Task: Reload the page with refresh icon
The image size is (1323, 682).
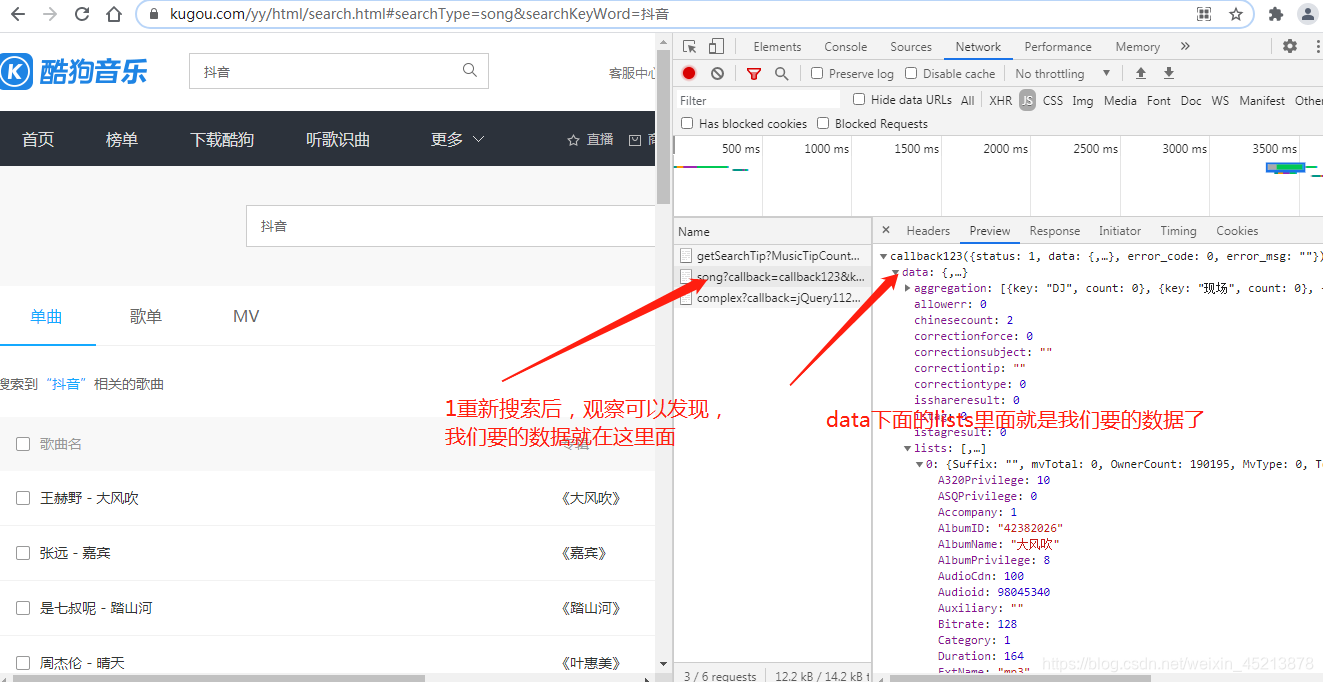Action: (82, 14)
